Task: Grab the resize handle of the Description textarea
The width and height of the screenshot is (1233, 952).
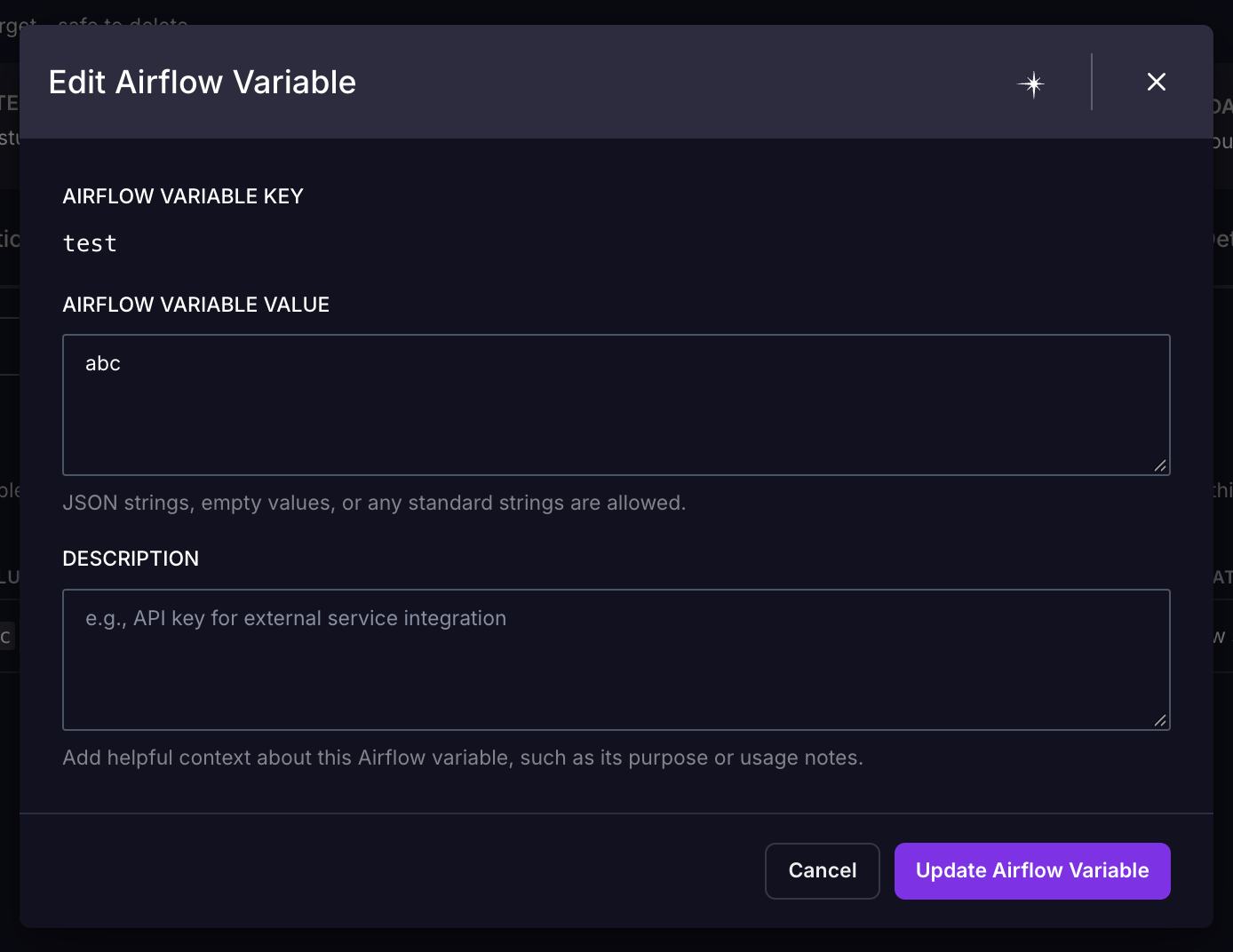Action: (x=1160, y=720)
